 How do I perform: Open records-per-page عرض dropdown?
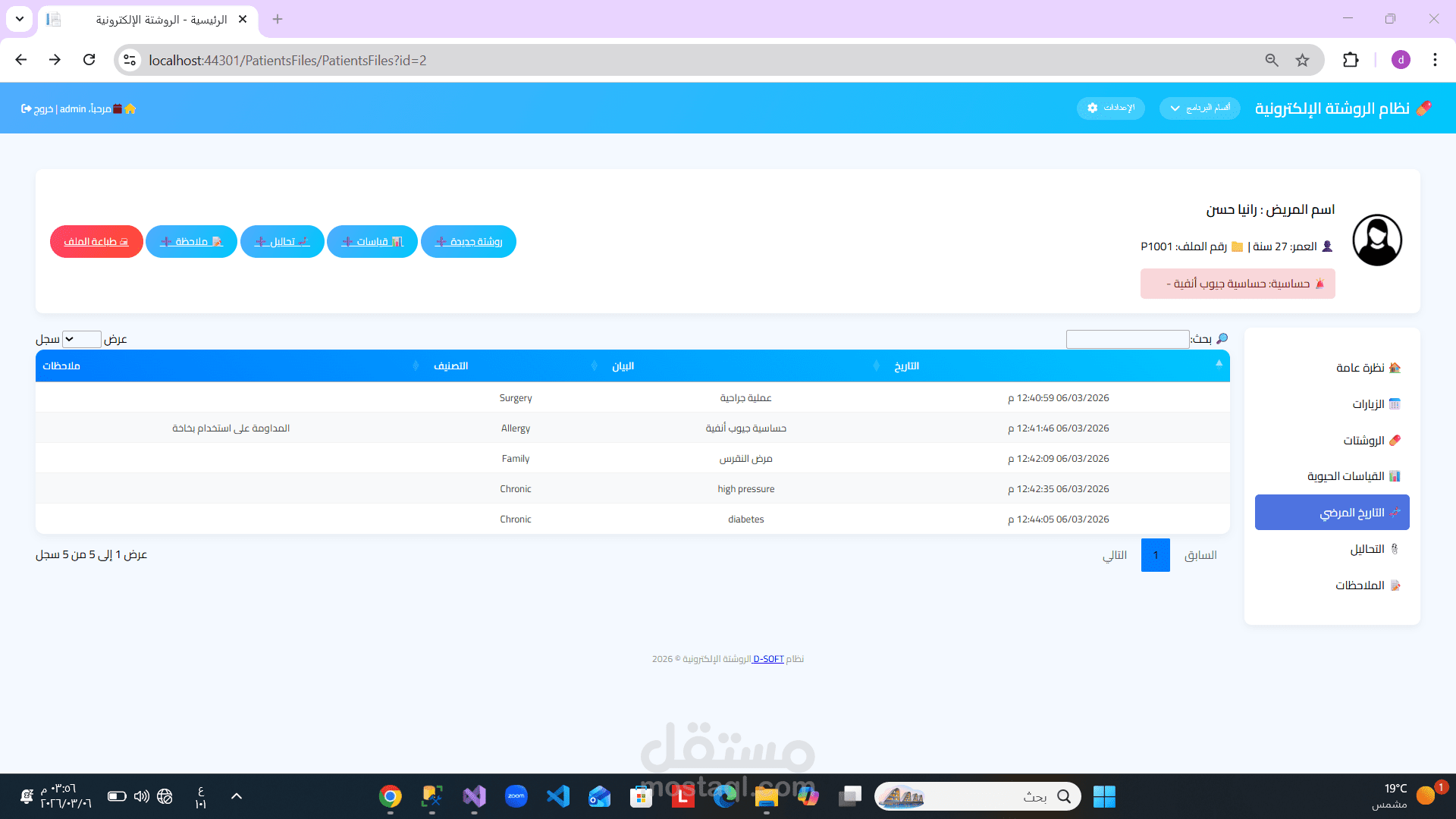81,339
